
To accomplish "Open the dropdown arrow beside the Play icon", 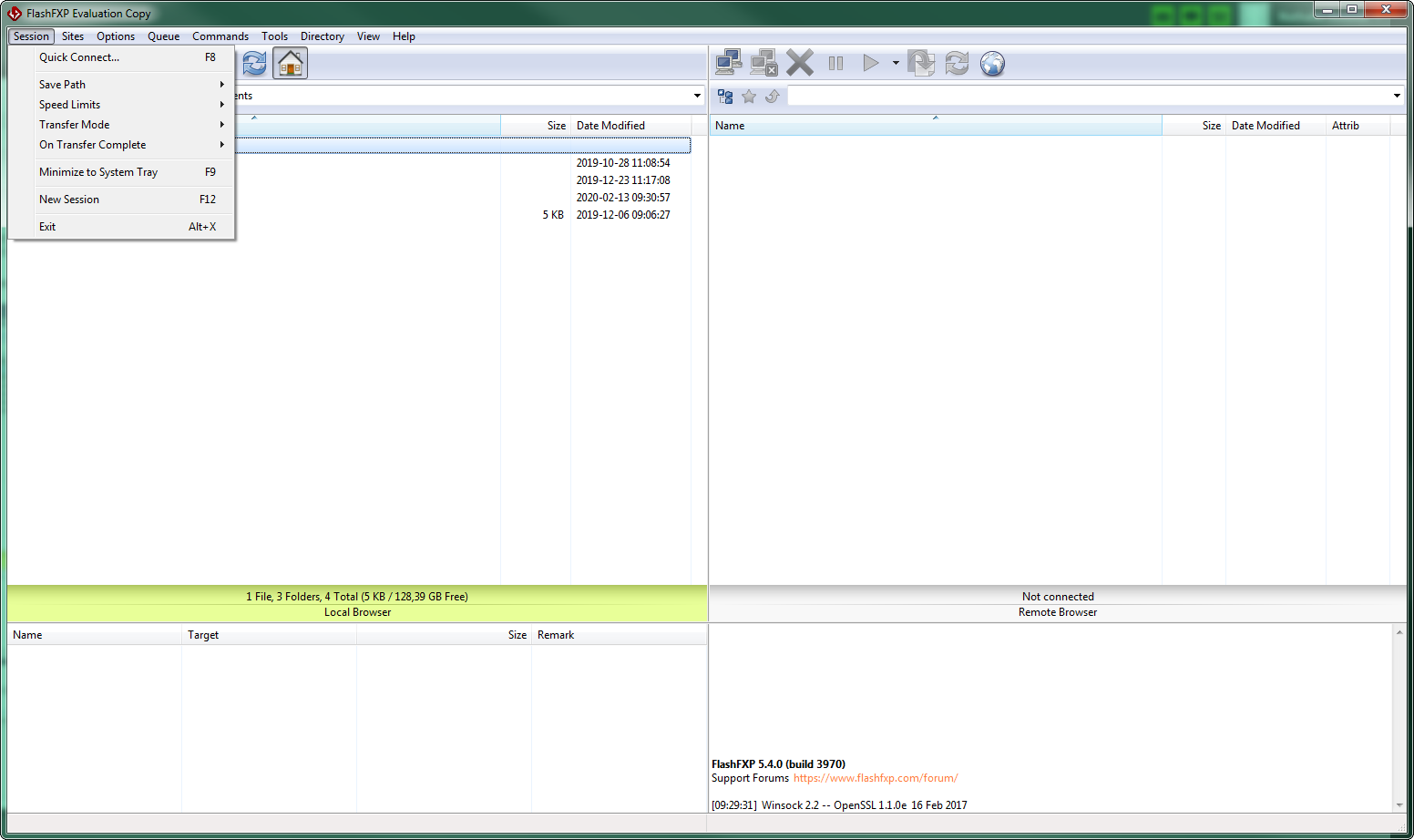I will tap(896, 63).
